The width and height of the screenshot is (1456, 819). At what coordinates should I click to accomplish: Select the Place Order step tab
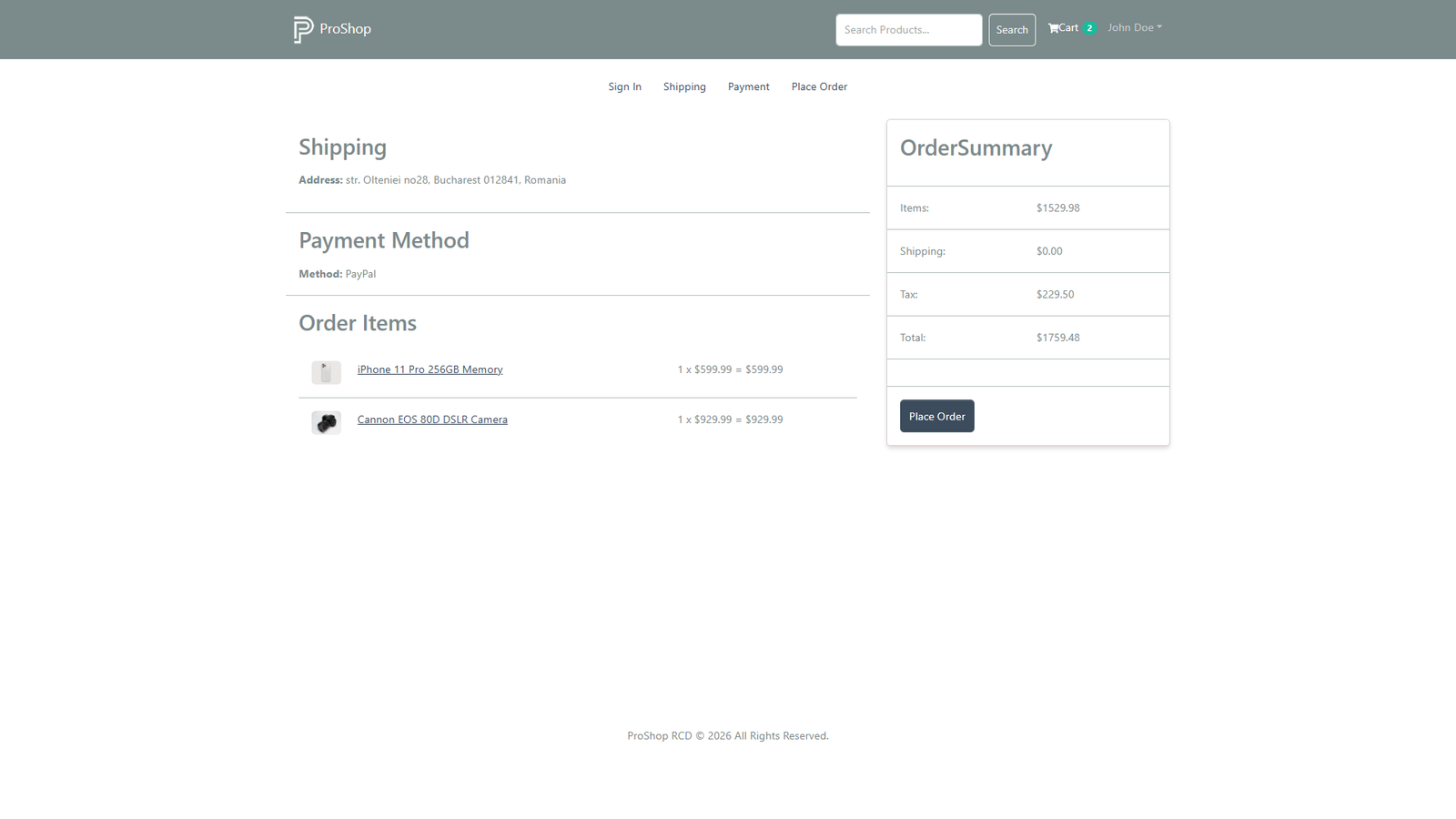tap(819, 86)
